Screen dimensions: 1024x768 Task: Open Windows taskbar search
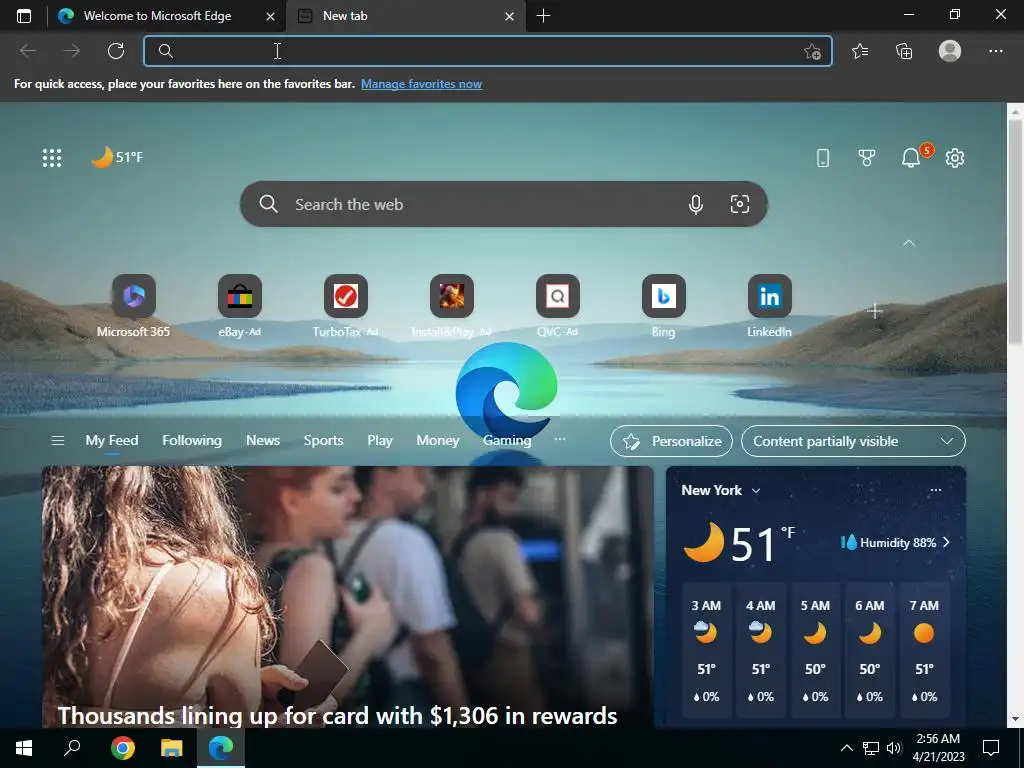point(72,748)
